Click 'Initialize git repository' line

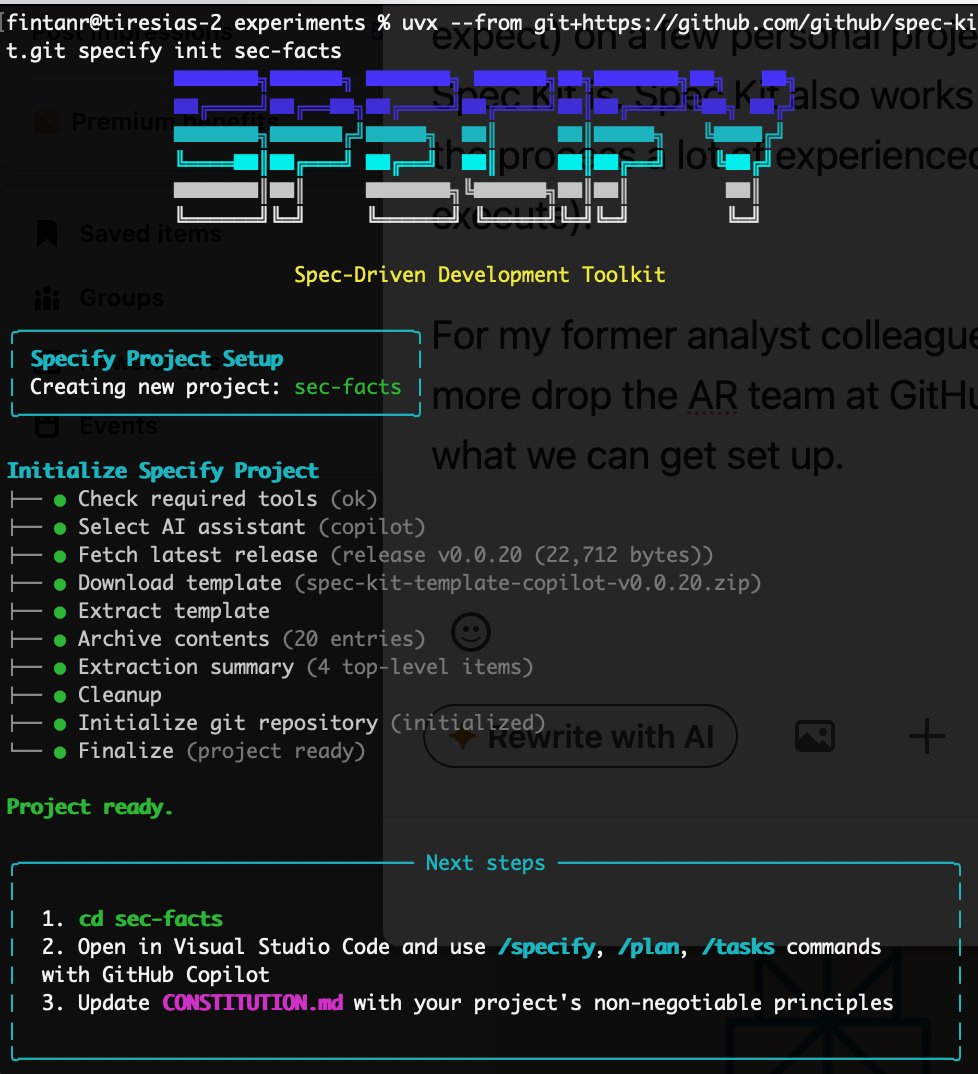coord(312,723)
